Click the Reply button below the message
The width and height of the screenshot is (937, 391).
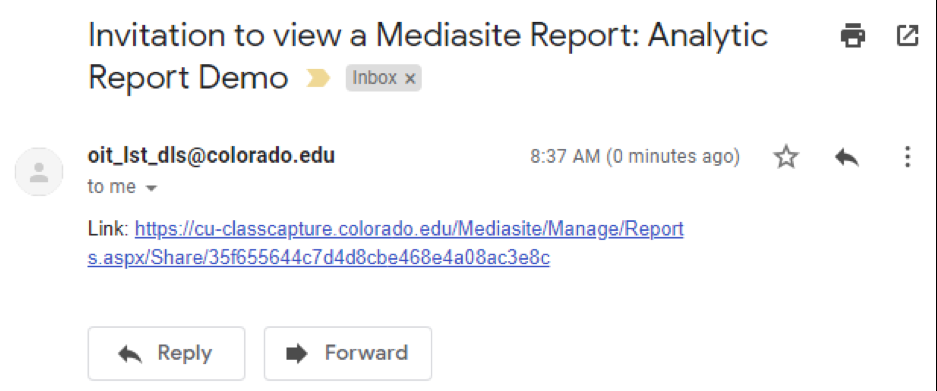(166, 353)
